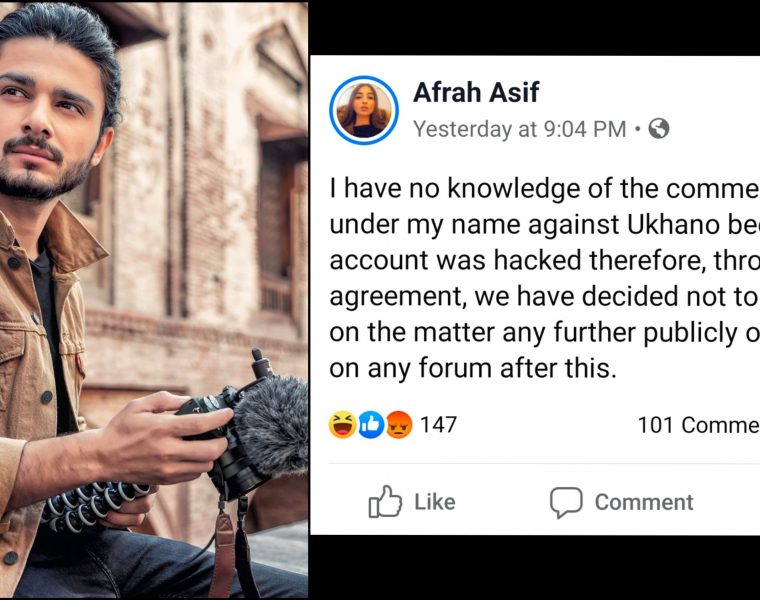Click the Afrah Asif name link
This screenshot has height=600, width=760.
(476, 93)
